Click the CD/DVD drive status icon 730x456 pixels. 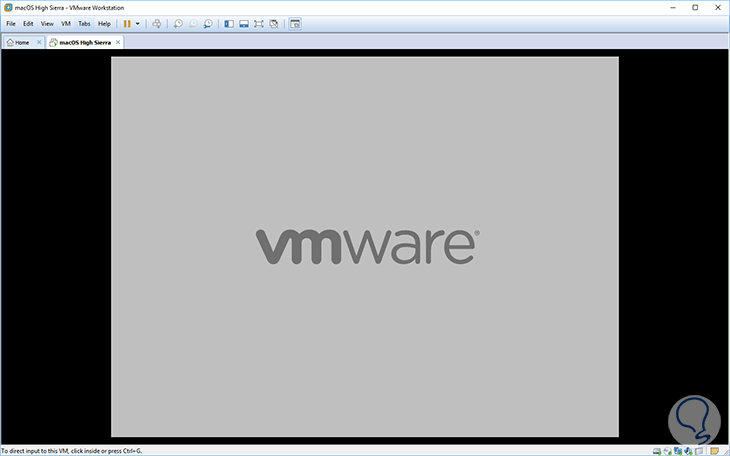668,451
